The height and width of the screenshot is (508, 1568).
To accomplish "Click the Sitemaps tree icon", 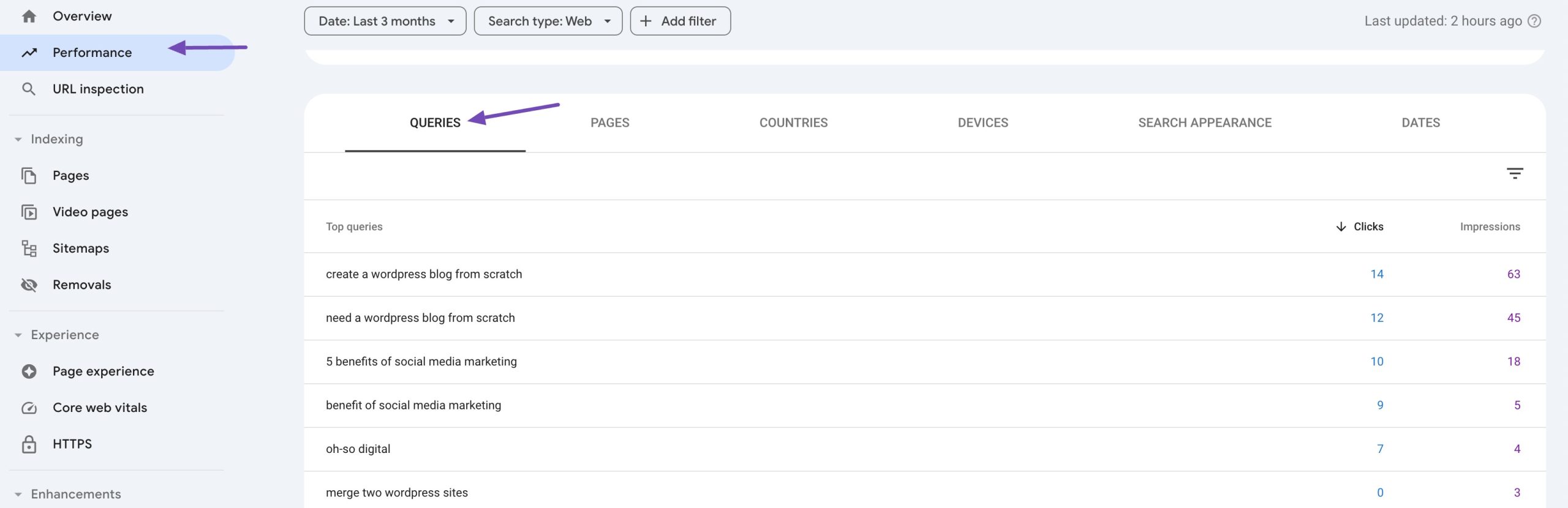I will pyautogui.click(x=29, y=248).
